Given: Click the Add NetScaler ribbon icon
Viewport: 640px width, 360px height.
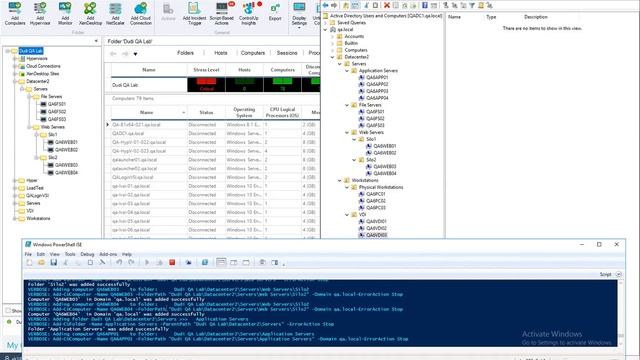Looking at the screenshot, I should (x=115, y=13).
